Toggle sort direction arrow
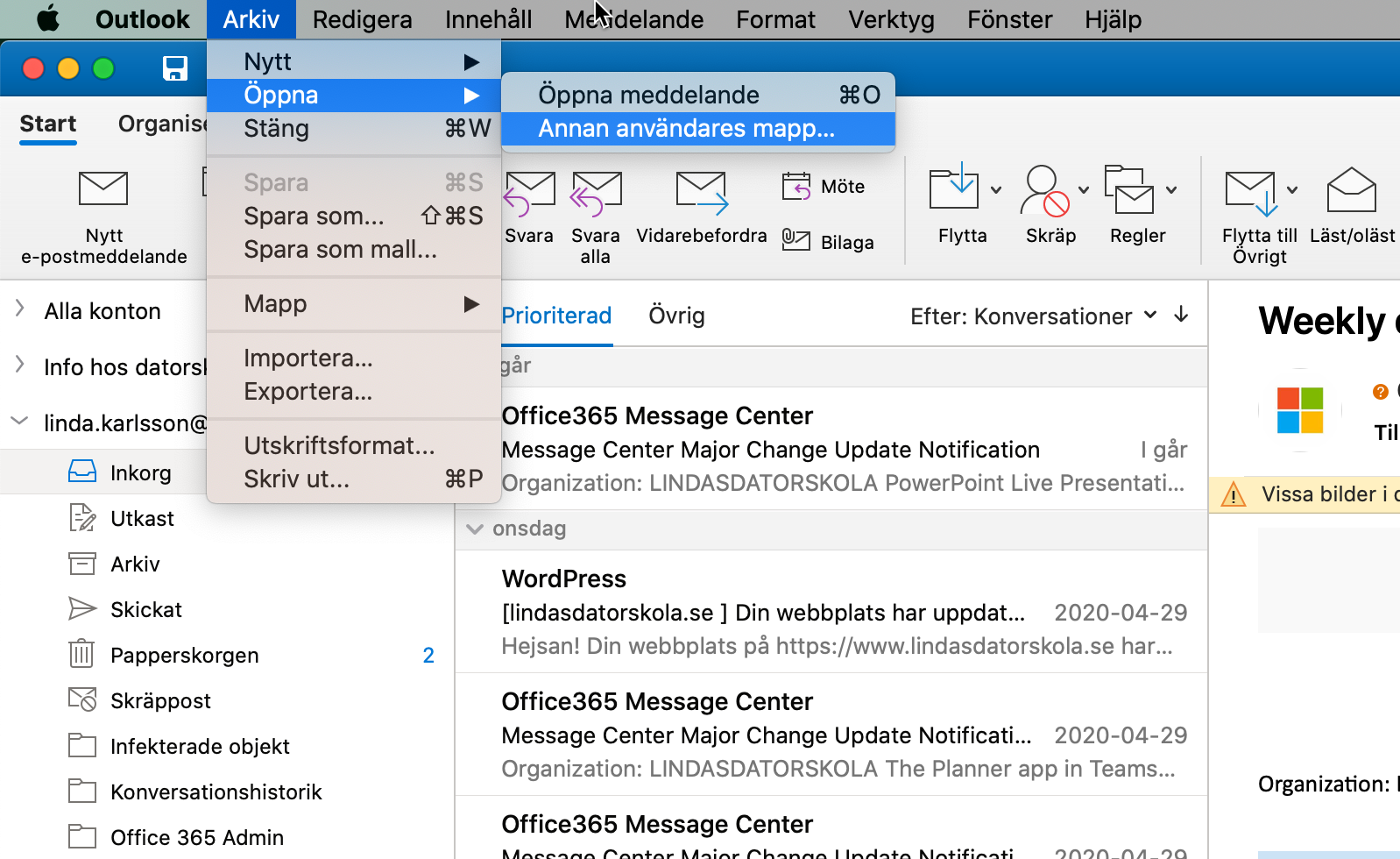Screen dimensions: 1400x859 tap(1181, 315)
